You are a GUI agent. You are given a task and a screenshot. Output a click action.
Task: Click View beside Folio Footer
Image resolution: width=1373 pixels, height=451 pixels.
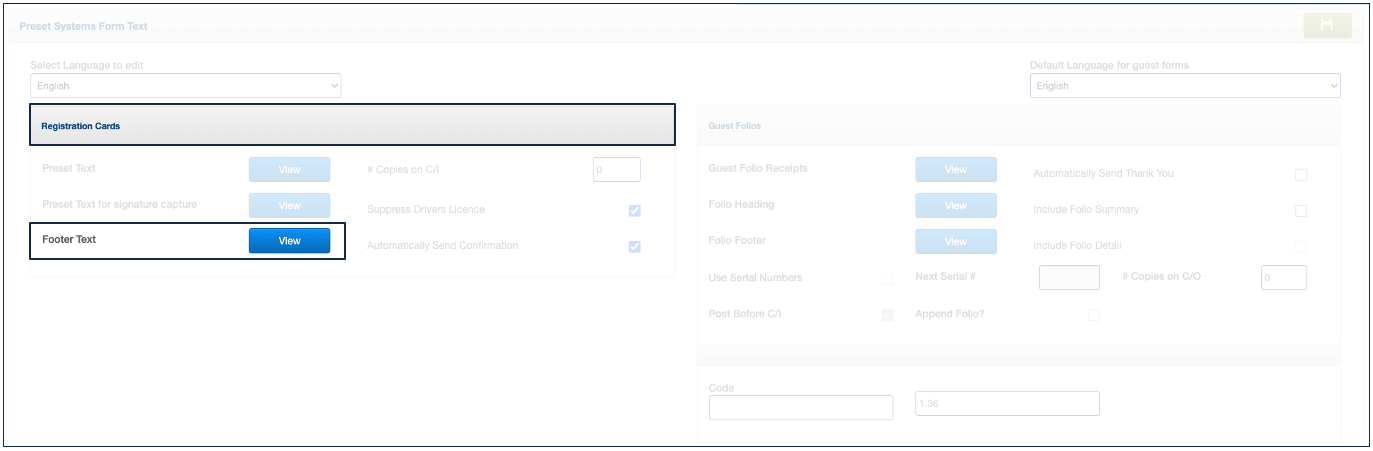(955, 242)
